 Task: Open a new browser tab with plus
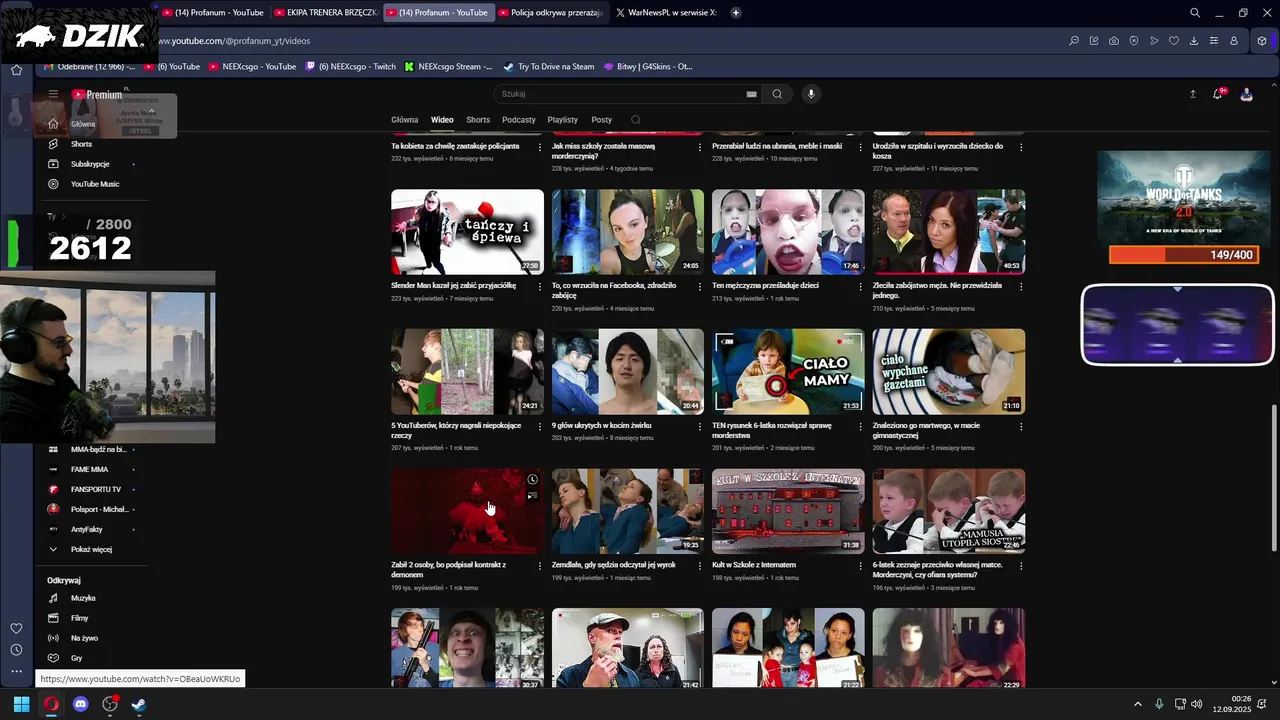click(x=736, y=13)
